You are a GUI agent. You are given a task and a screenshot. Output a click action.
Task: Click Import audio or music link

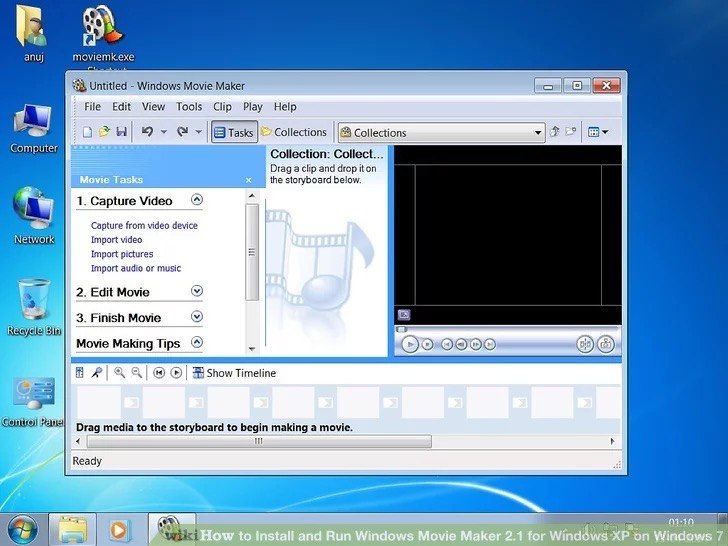coord(136,268)
